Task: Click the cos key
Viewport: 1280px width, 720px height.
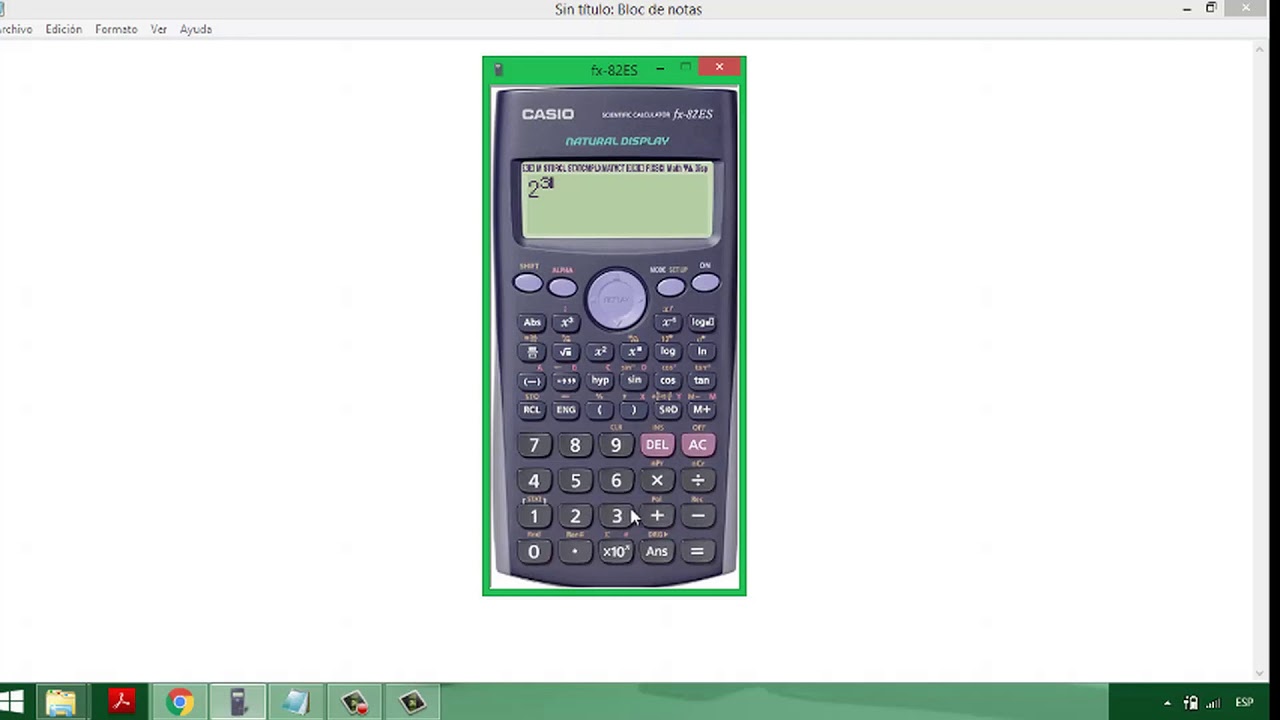Action: click(668, 381)
